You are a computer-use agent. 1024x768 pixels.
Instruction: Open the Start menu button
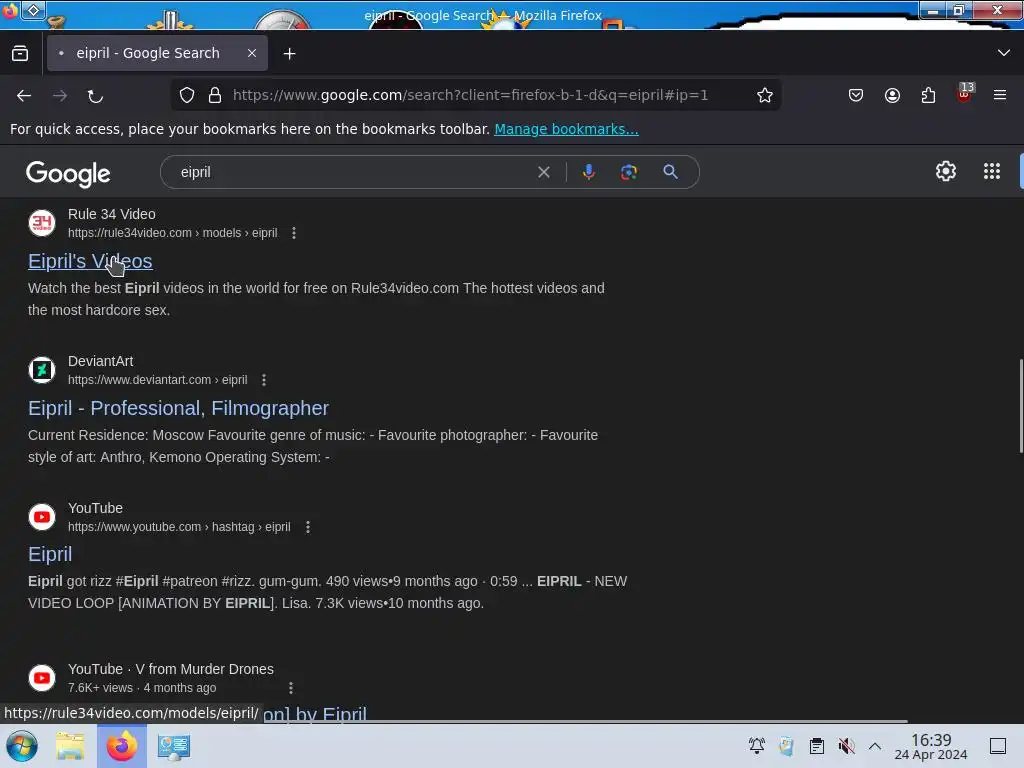click(x=21, y=746)
